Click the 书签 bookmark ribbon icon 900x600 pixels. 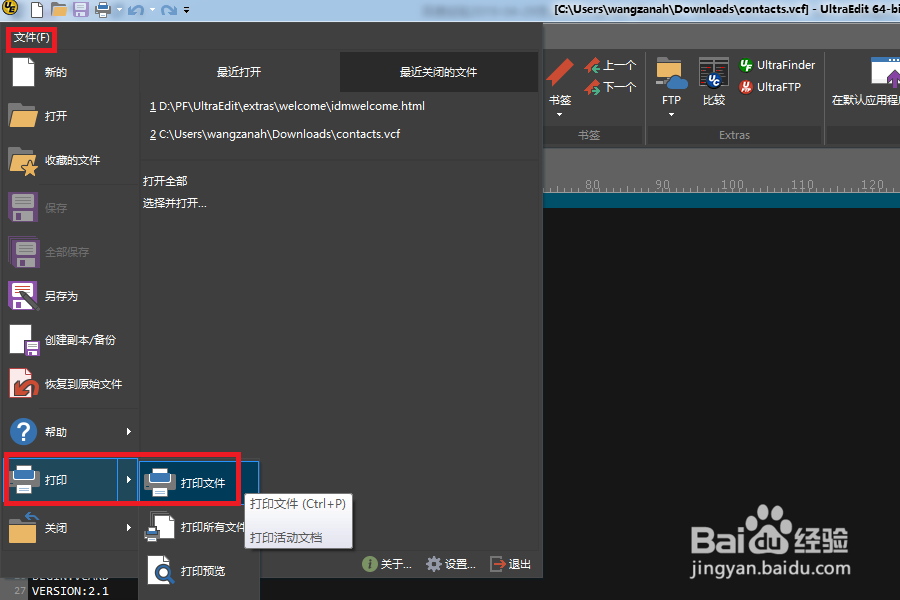tap(560, 82)
